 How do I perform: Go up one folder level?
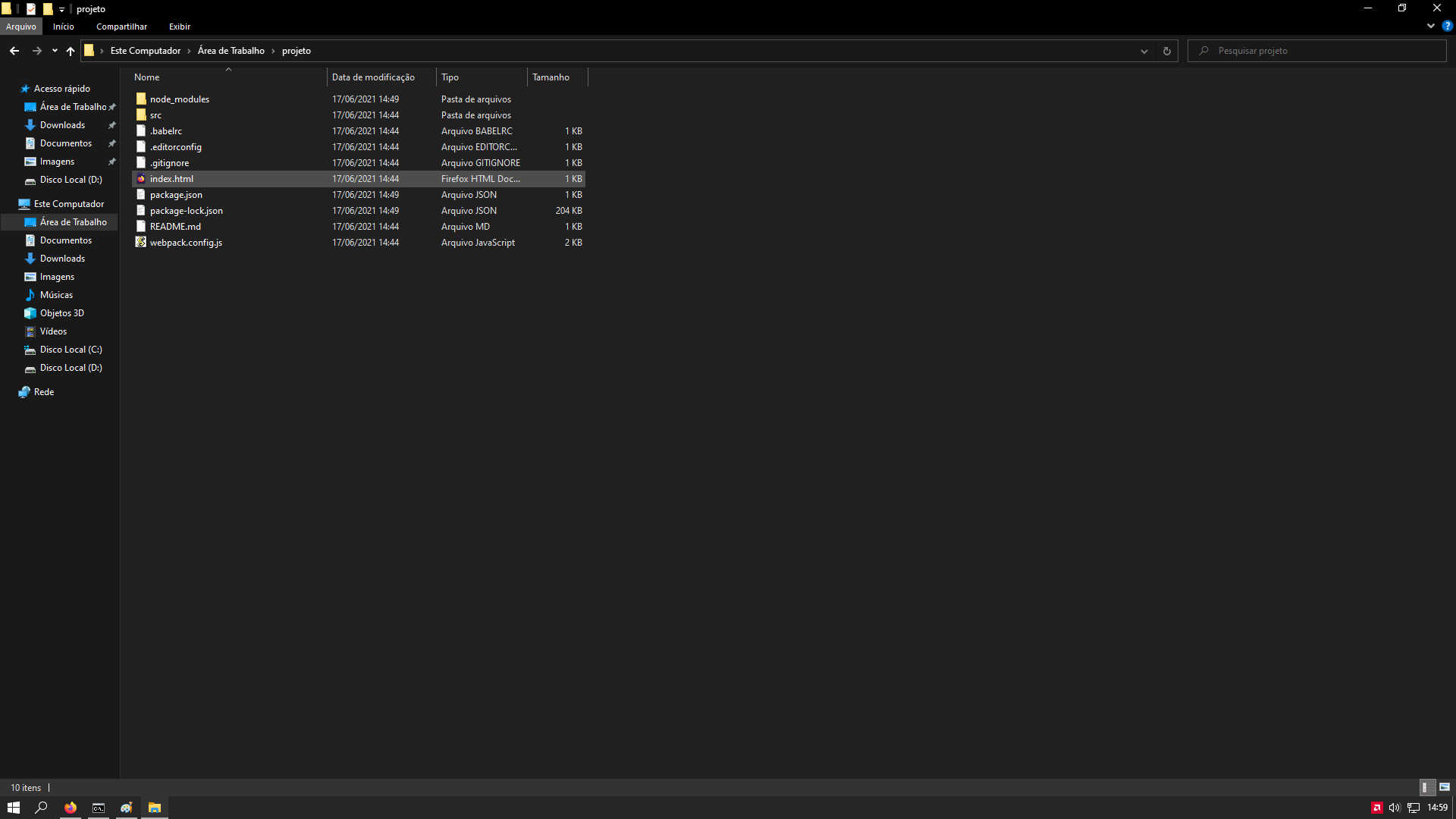71,51
